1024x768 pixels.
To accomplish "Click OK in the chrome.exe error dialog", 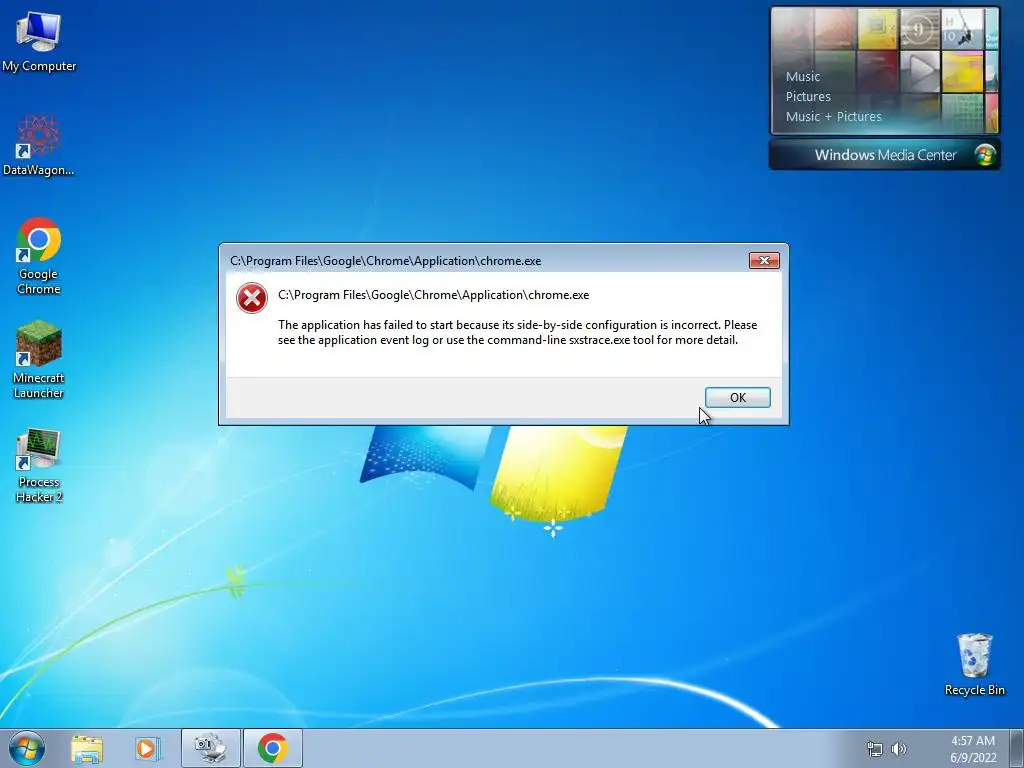I will coord(737,398).
